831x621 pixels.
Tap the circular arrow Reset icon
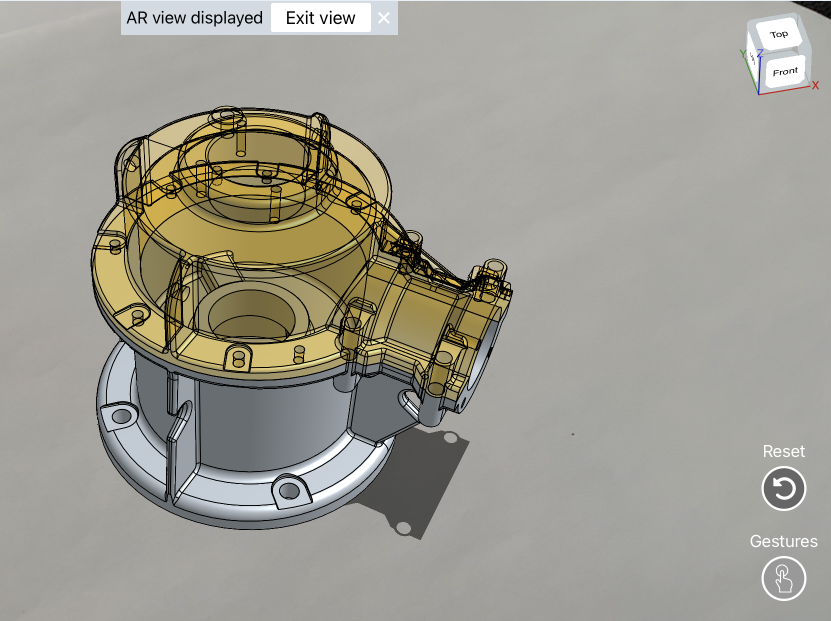click(x=784, y=488)
